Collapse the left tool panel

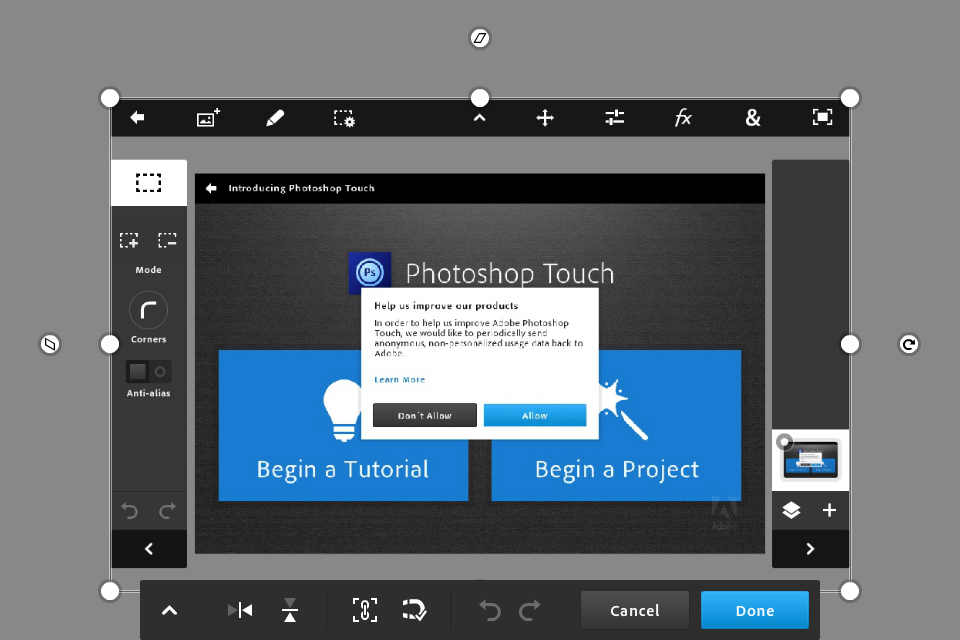point(149,549)
